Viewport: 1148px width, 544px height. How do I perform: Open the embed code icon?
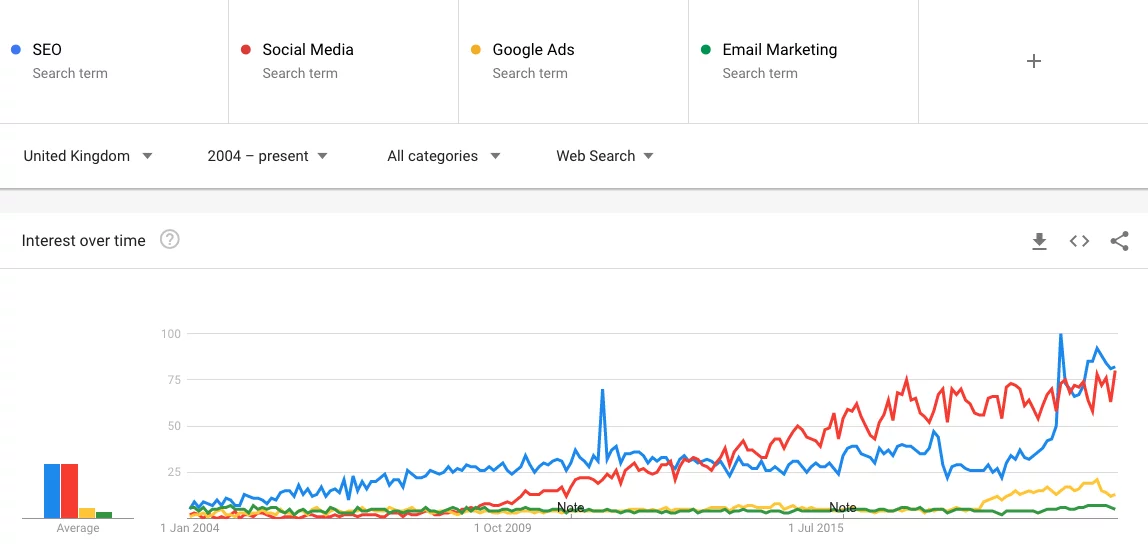pyautogui.click(x=1079, y=241)
